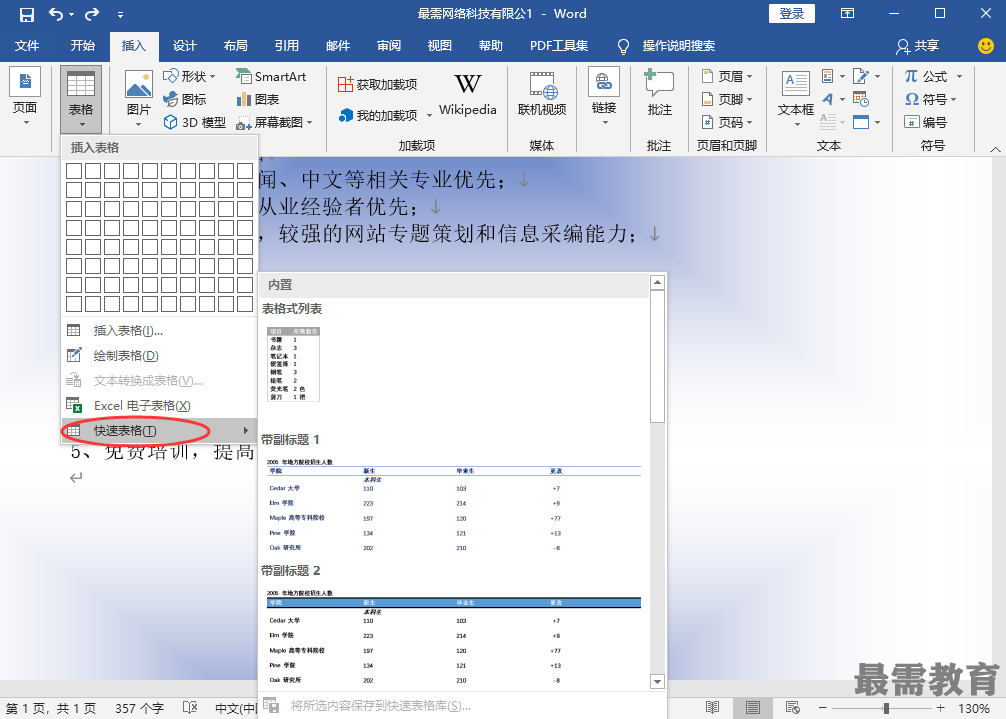Switch to the 设计 (Design) tab
The height and width of the screenshot is (719, 1006).
185,46
